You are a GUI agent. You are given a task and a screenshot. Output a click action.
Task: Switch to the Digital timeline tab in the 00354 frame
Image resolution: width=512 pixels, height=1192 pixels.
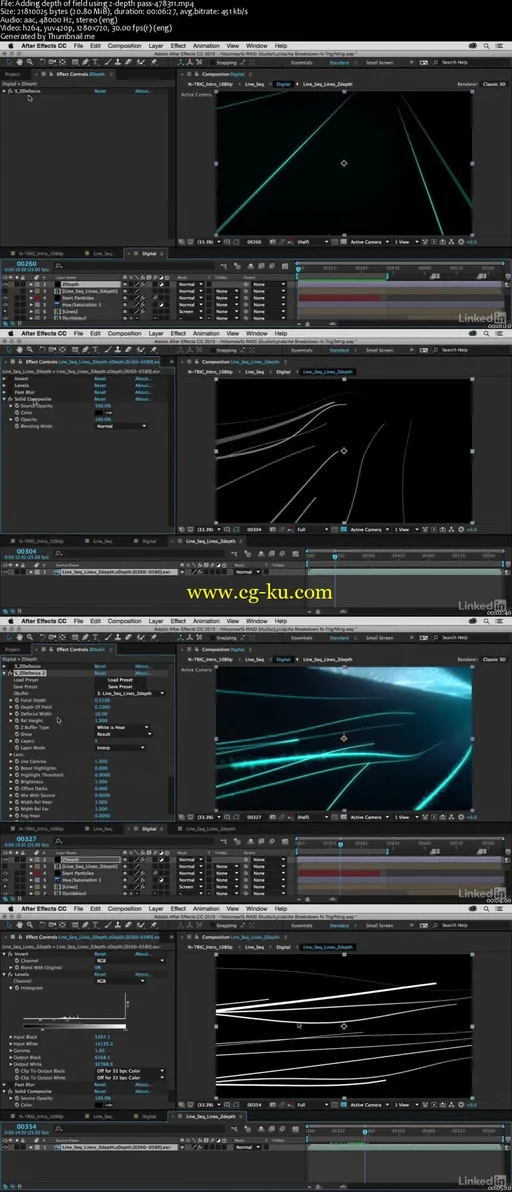[x=149, y=1115]
